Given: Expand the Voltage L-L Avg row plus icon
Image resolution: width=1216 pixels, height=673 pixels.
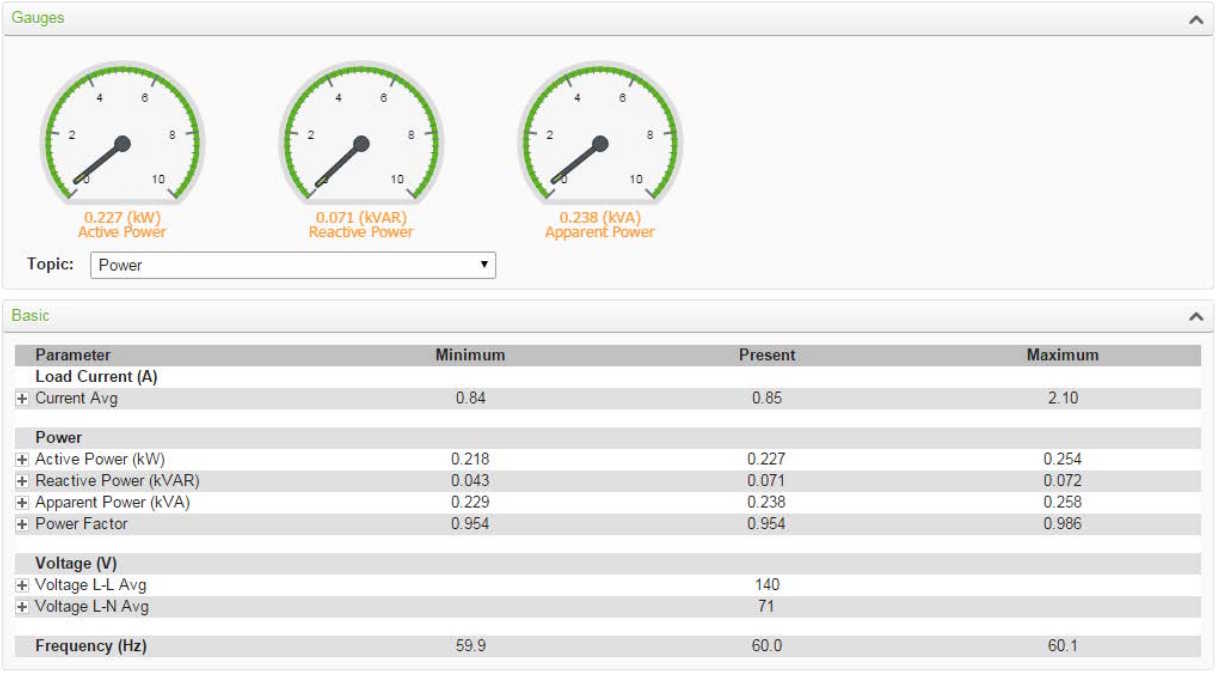Looking at the screenshot, I should coord(22,585).
